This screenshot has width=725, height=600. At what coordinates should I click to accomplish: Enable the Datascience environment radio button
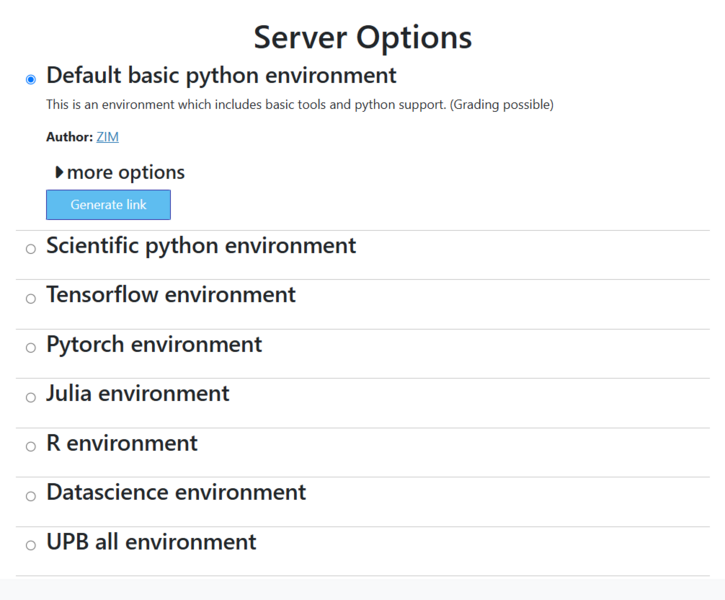[x=31, y=496]
